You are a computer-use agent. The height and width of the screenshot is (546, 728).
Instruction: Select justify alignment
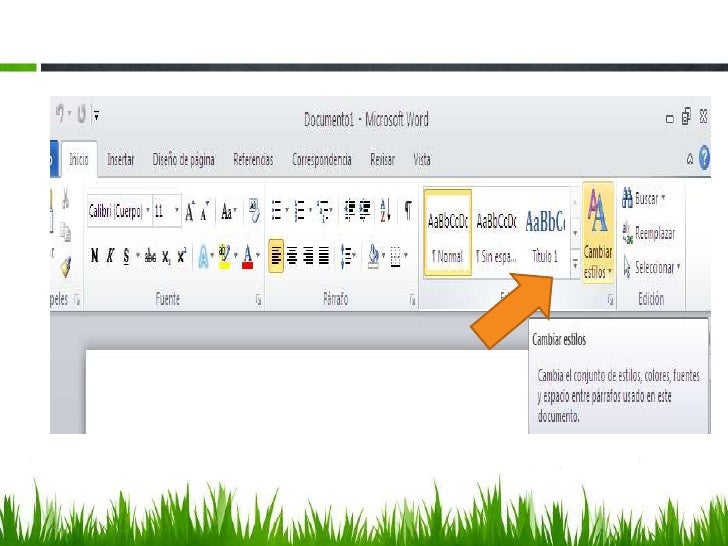click(x=324, y=256)
